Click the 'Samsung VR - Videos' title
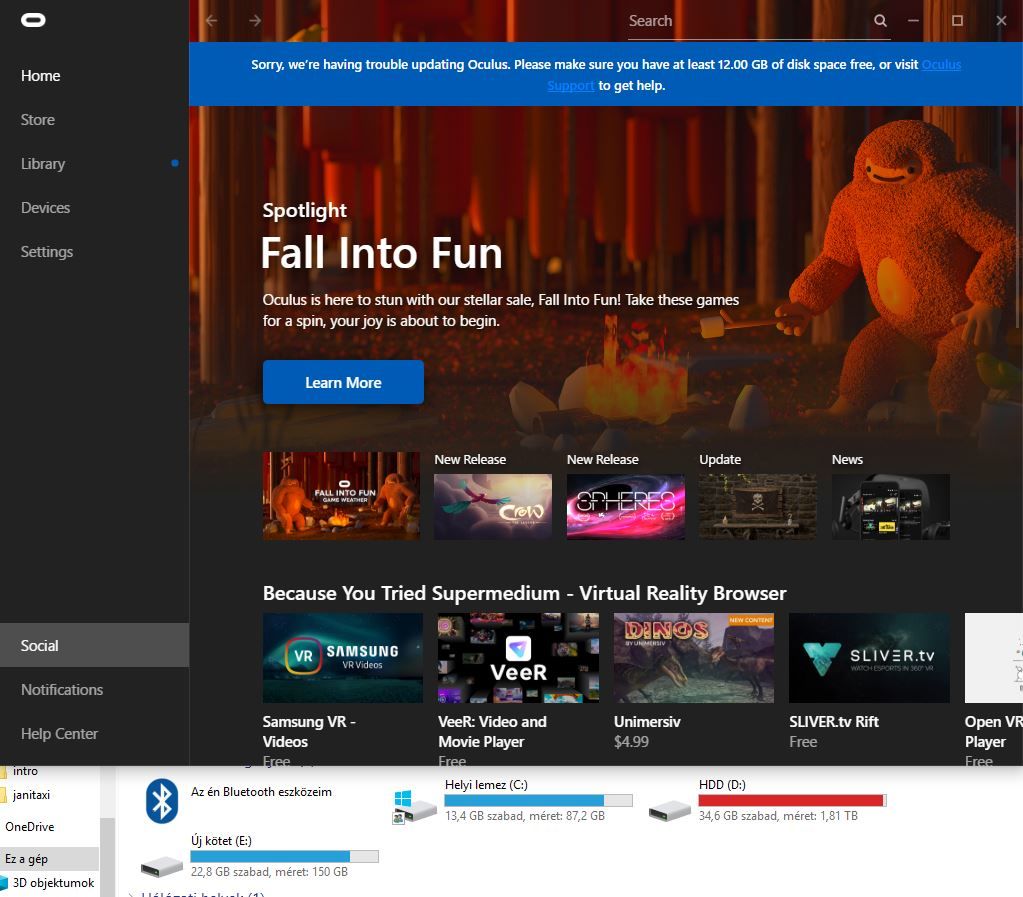The image size is (1023, 897). pyautogui.click(x=309, y=731)
